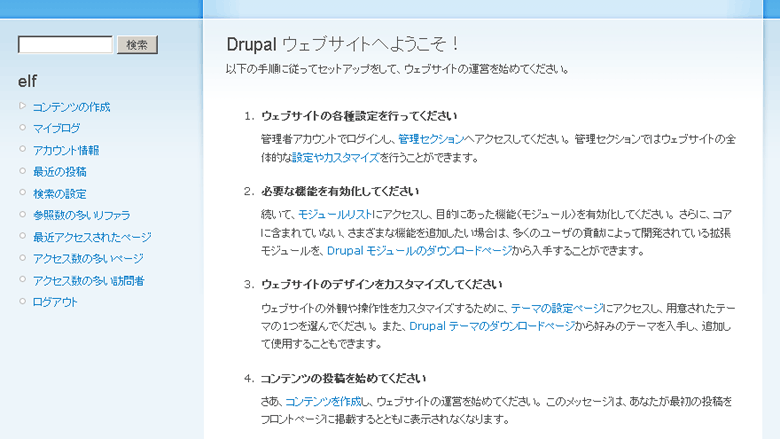This screenshot has height=439, width=780.
Task: Click heading コンテンツの投稿を始めてください
Action: [x=343, y=379]
